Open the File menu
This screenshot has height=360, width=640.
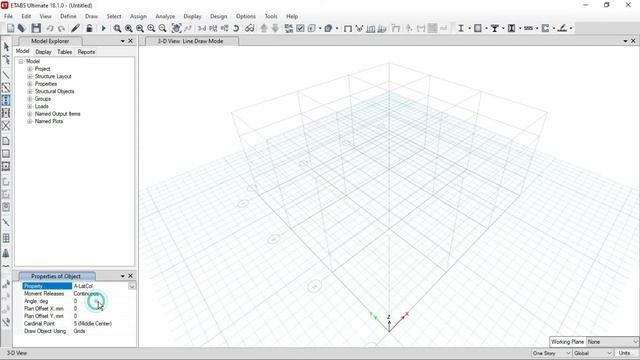coord(8,16)
